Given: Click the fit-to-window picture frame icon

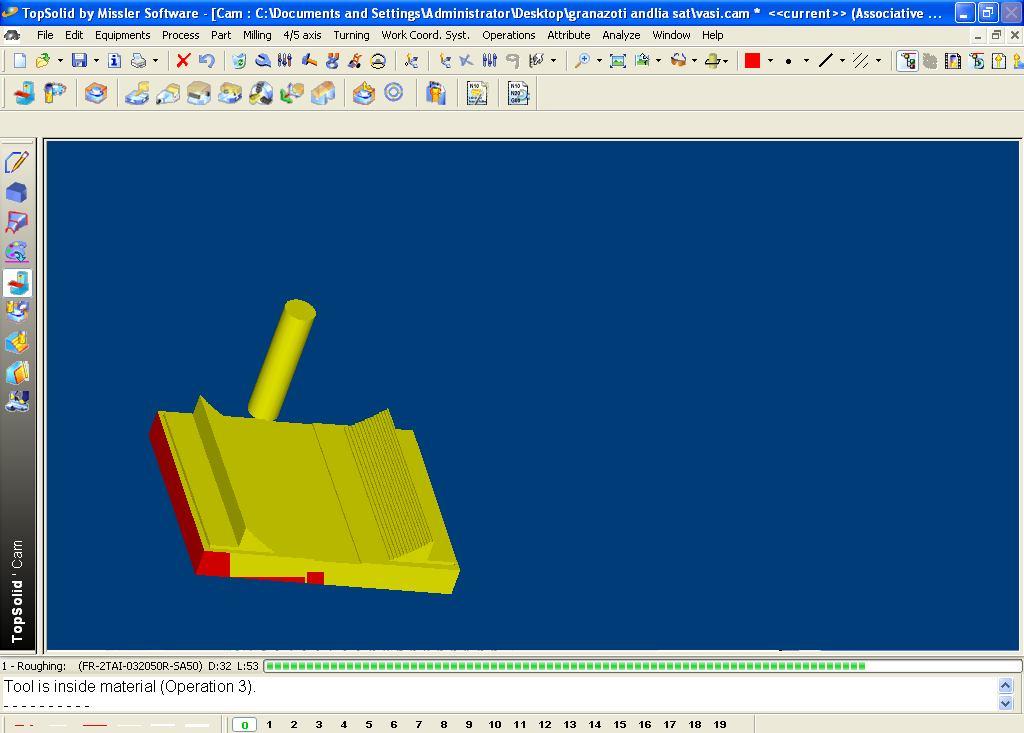Looking at the screenshot, I should coord(617,61).
